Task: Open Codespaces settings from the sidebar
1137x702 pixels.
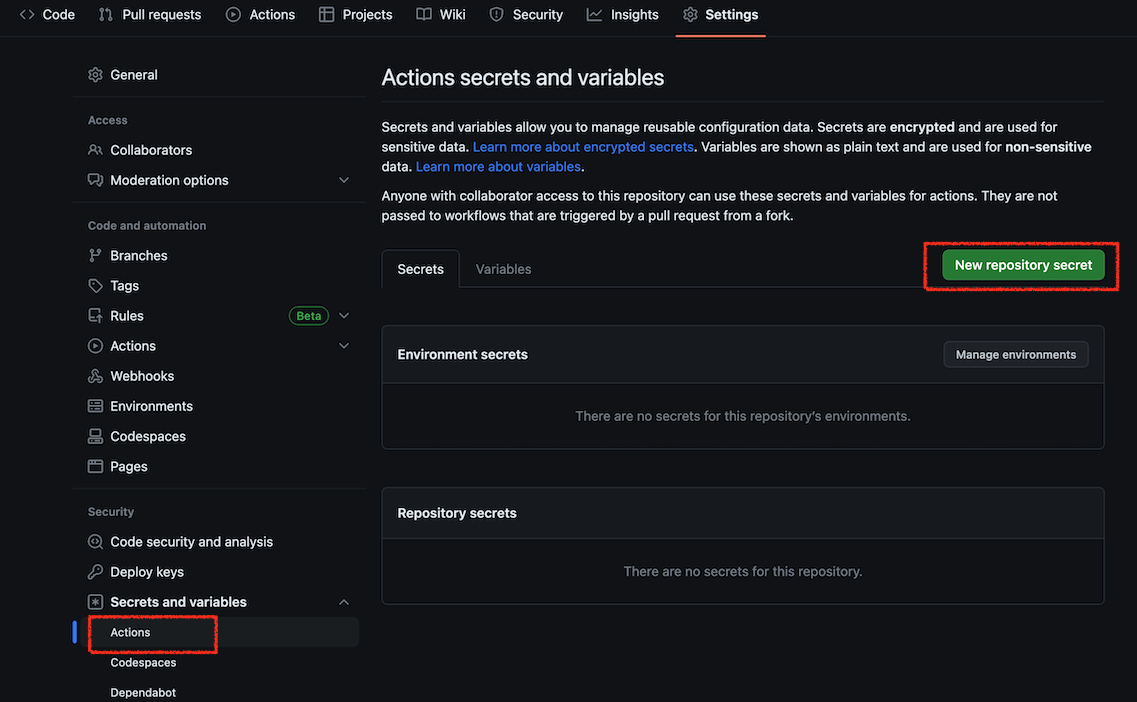Action: coord(146,435)
